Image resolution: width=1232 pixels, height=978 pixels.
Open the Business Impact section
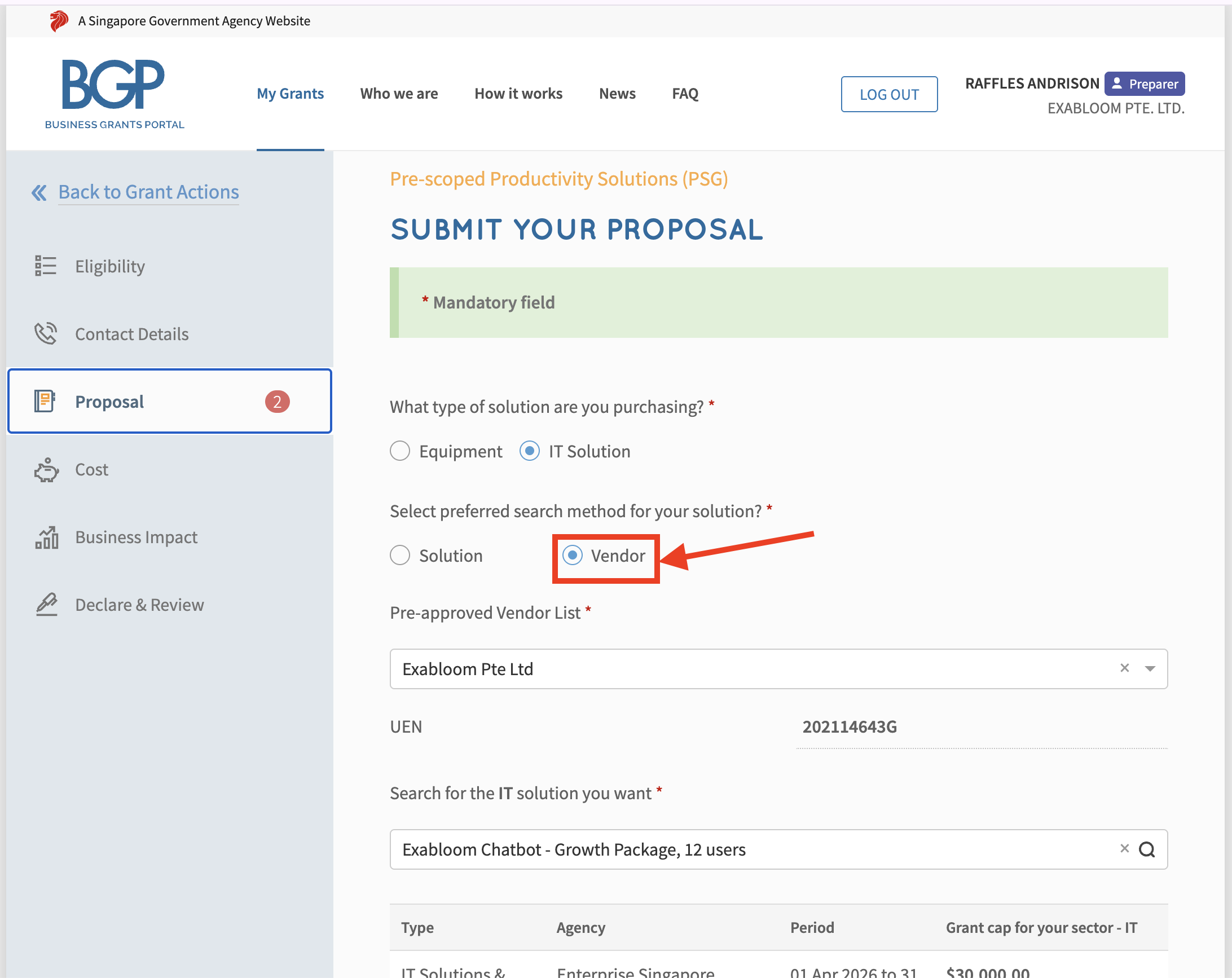click(x=170, y=537)
